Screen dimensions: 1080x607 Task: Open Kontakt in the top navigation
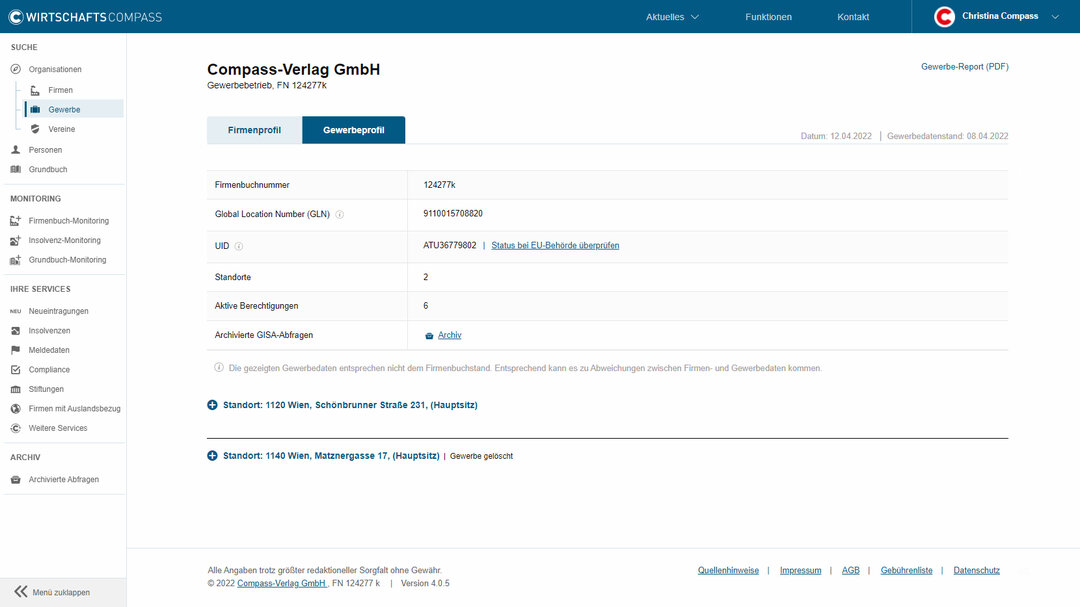tap(853, 17)
